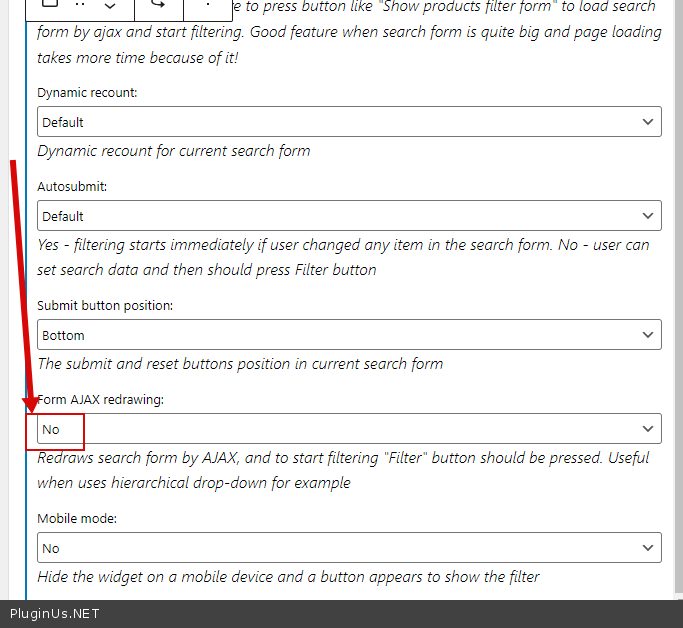The image size is (683, 628).
Task: Move block down with the chevron arrow
Action: (x=110, y=6)
